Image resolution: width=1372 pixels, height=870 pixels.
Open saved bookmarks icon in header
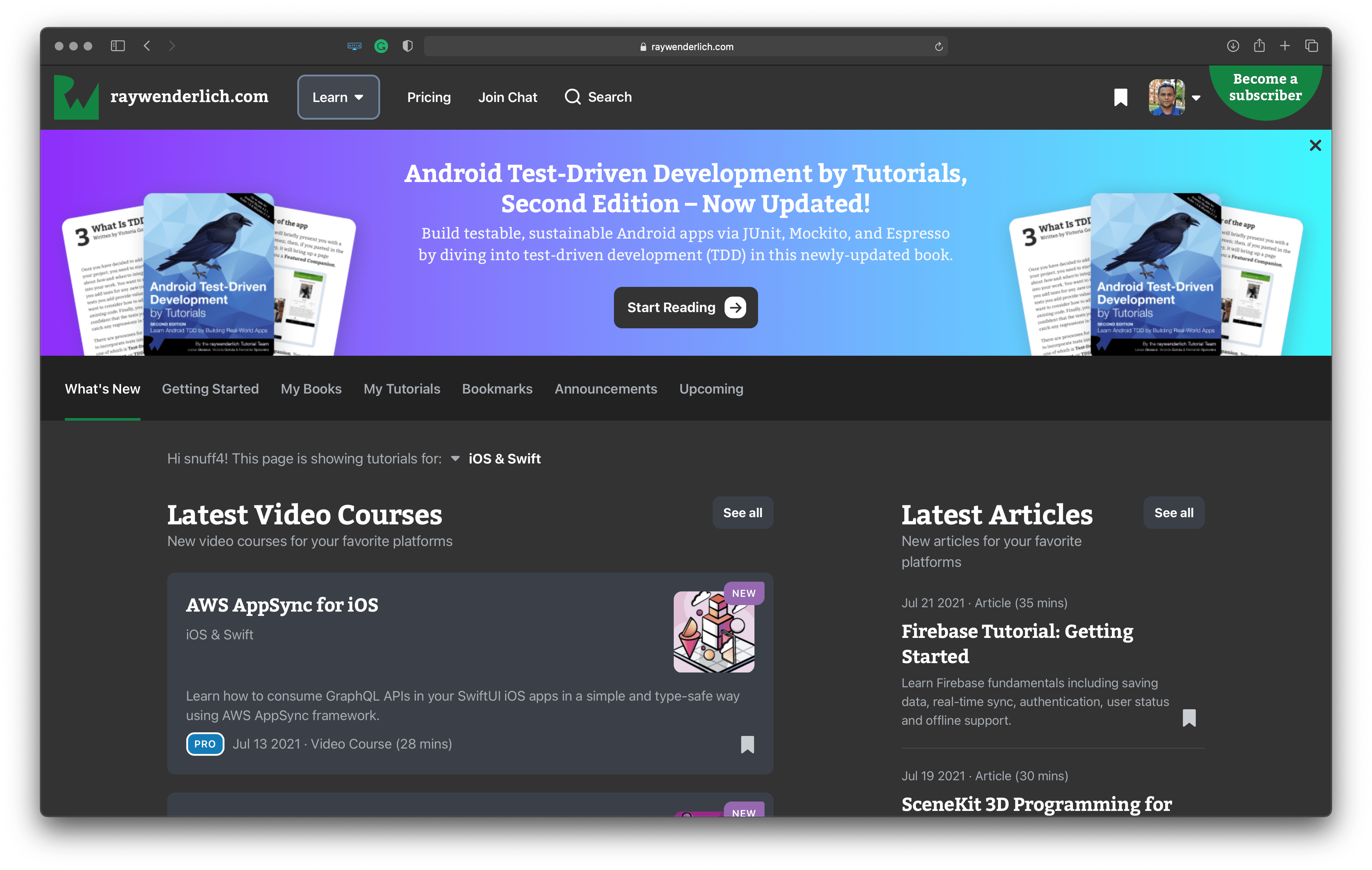tap(1120, 98)
